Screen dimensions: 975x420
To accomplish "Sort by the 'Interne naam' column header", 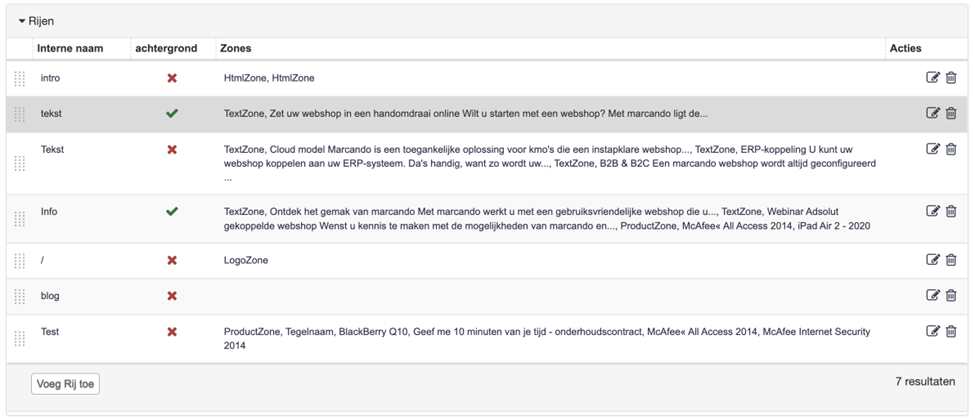I will click(x=70, y=49).
